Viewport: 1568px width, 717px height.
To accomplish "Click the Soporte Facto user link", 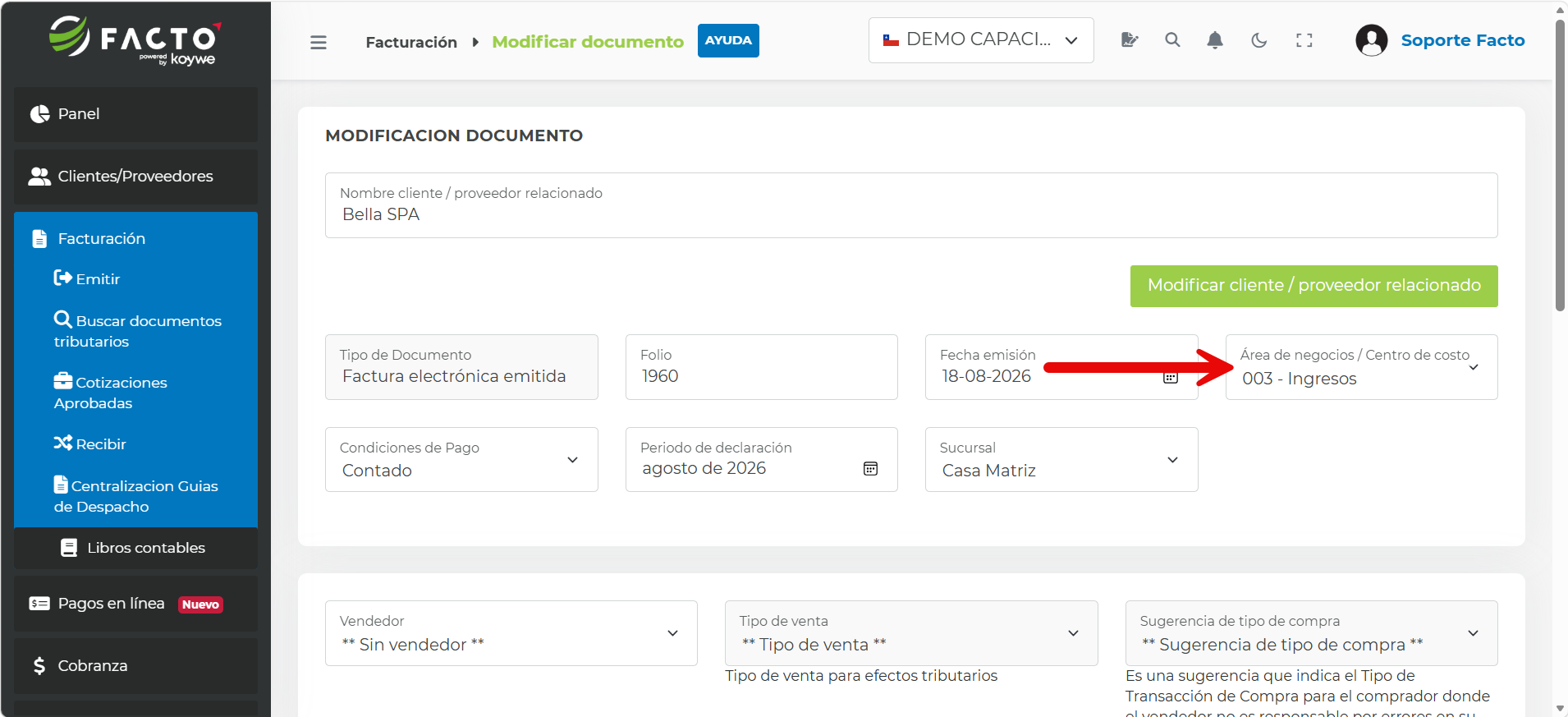I will tap(1462, 40).
